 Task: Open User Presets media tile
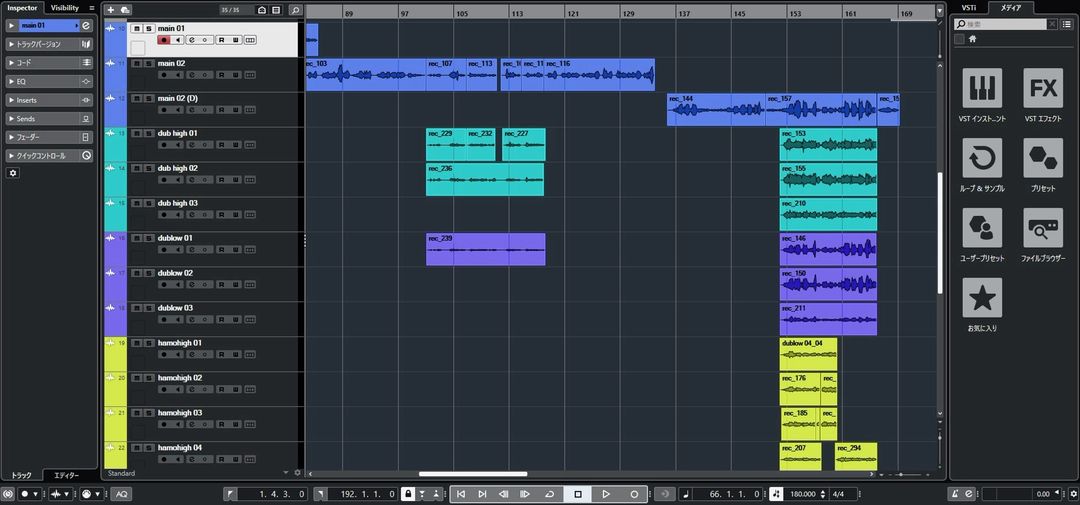coord(982,227)
